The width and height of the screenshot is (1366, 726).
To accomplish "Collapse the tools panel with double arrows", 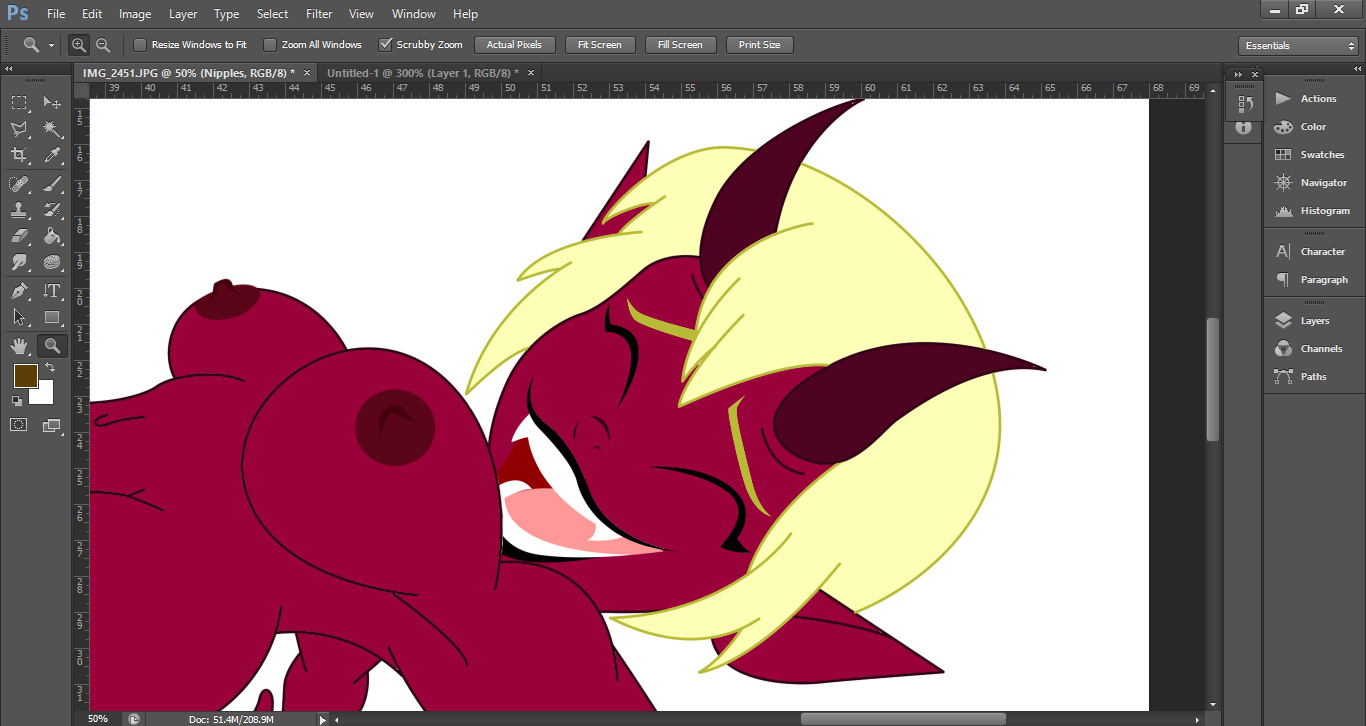I will click(9, 69).
